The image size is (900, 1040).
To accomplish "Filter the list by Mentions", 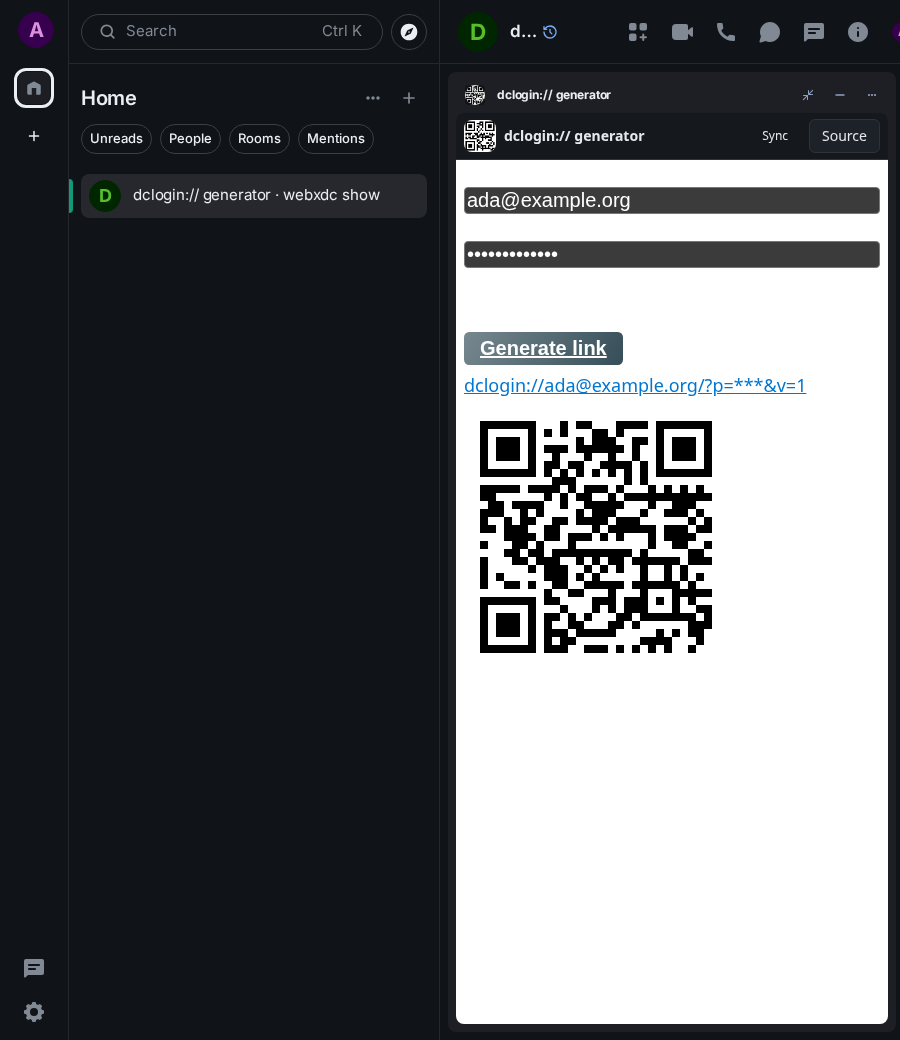I will 336,139.
